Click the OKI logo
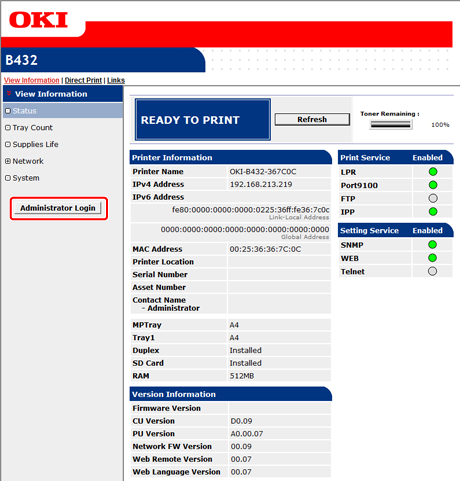460x481 pixels. (x=38, y=20)
